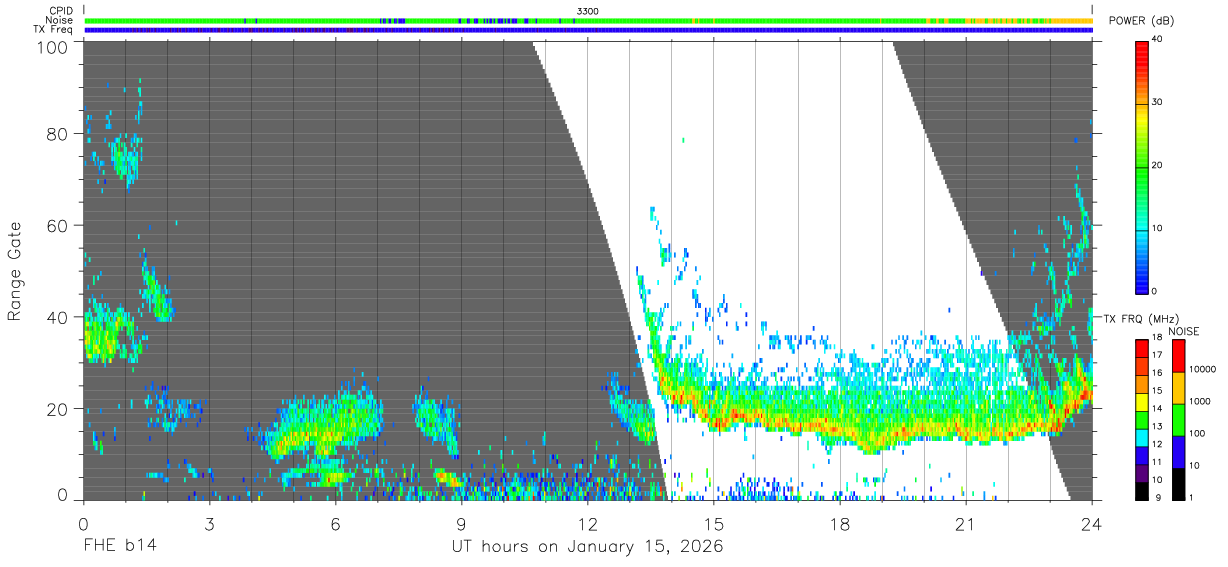
Task: Click the FHE b14 label
Action: (x=119, y=546)
